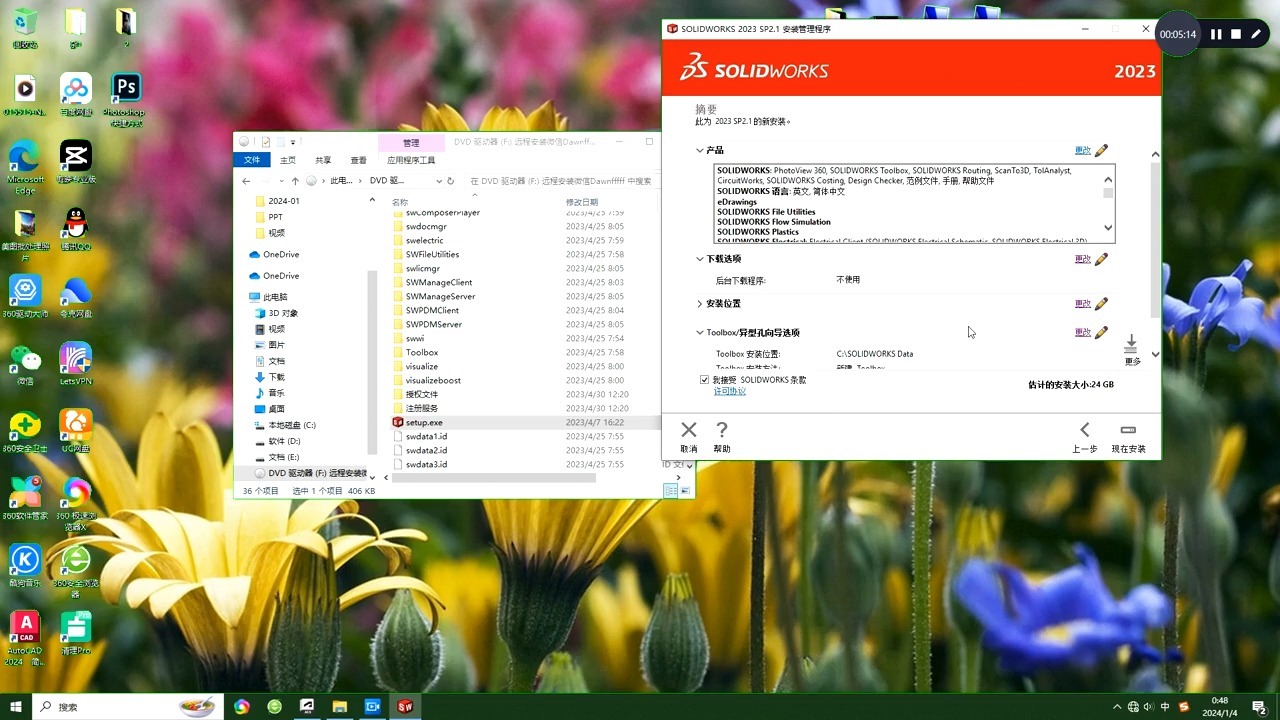Image resolution: width=1280 pixels, height=720 pixels.
Task: Switch Explorer to large icons view
Action: (685, 491)
